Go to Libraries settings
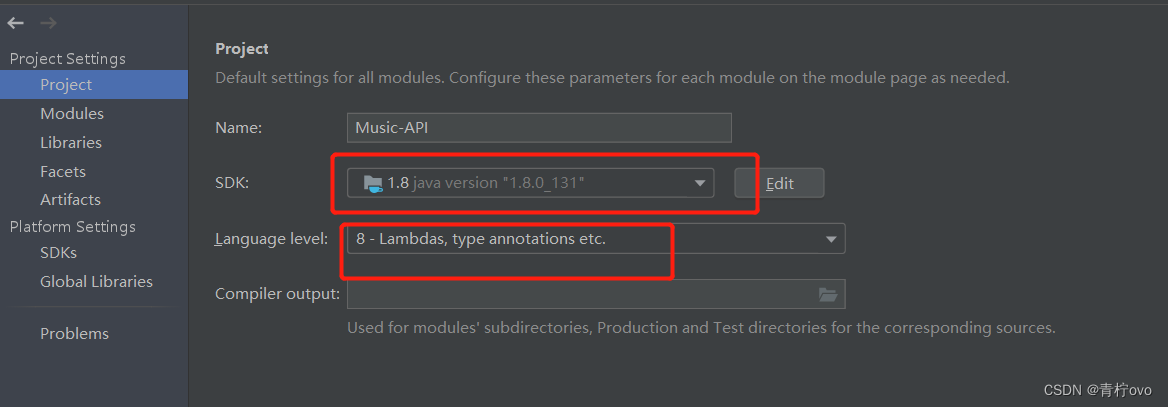 [x=71, y=142]
